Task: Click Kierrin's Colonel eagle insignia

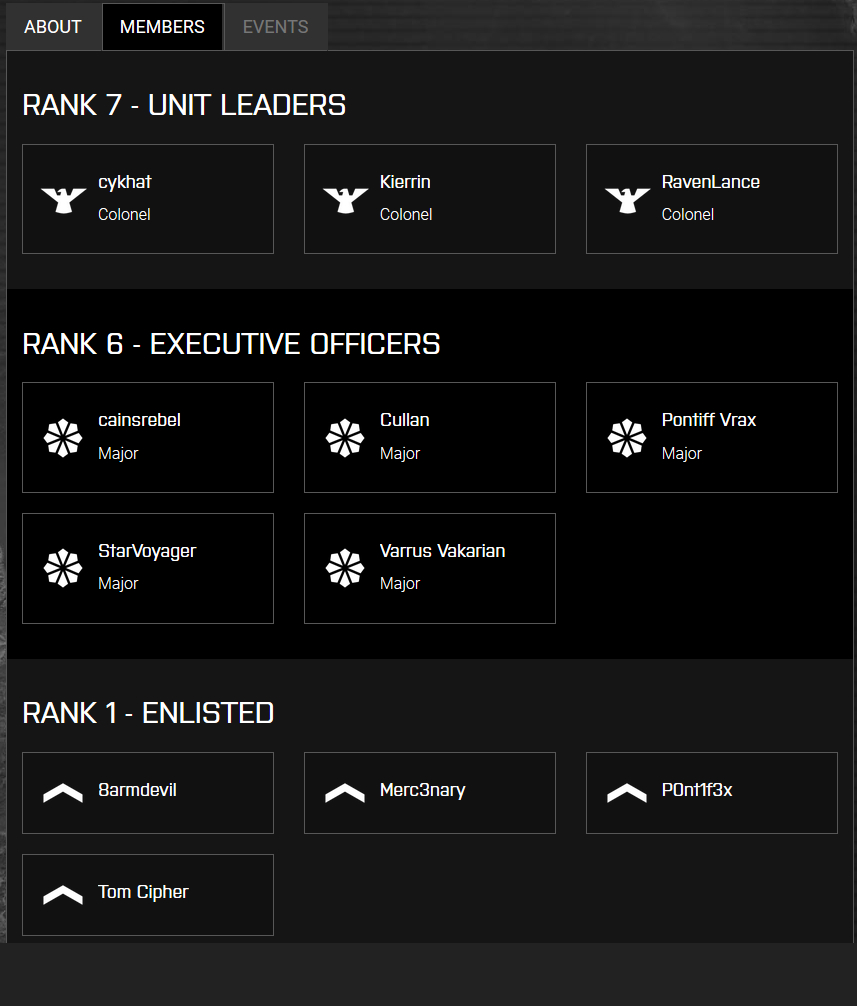Action: (x=345, y=199)
